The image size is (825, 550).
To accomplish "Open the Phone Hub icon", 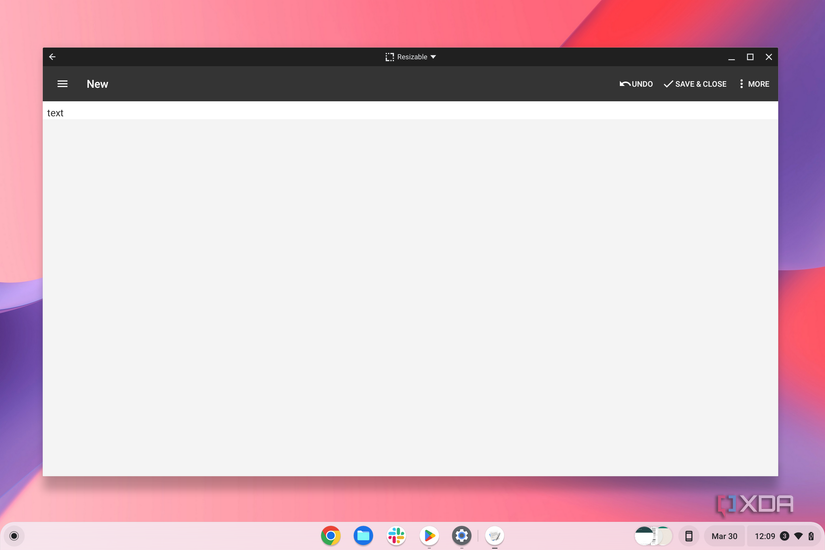I will pyautogui.click(x=688, y=536).
